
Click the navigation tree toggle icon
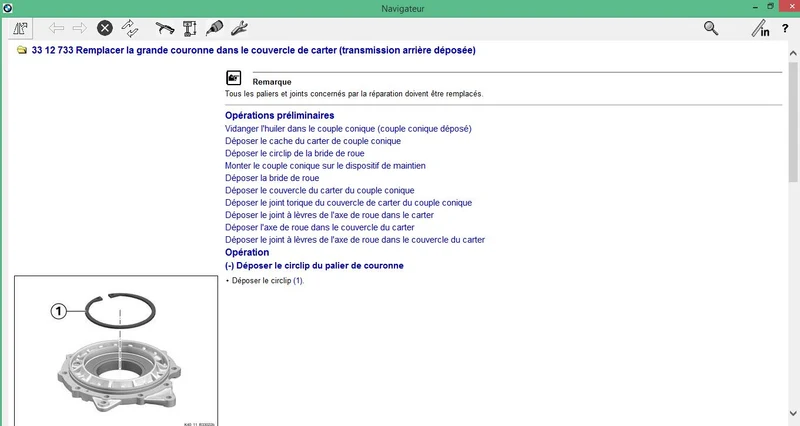(21, 29)
